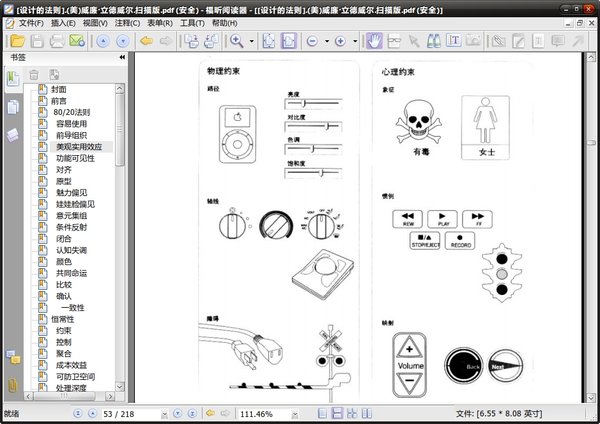Jump to the first page button
This screenshot has height=424, width=600.
[80, 413]
